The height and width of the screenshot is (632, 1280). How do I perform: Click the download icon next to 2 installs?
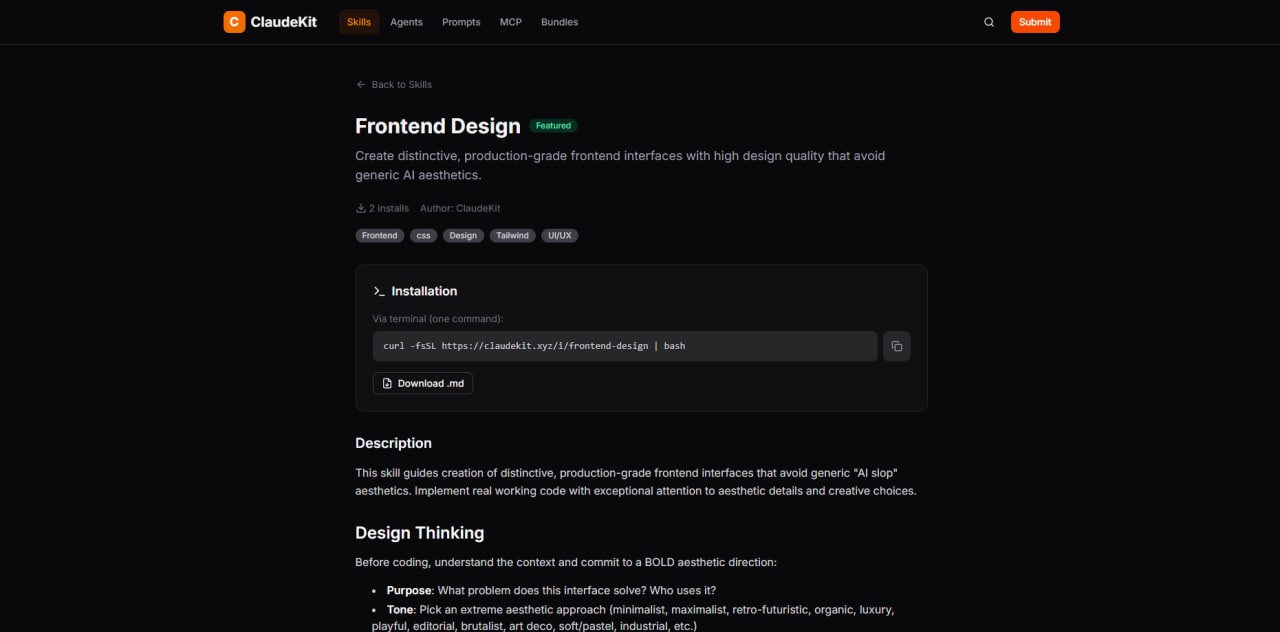(x=360, y=207)
